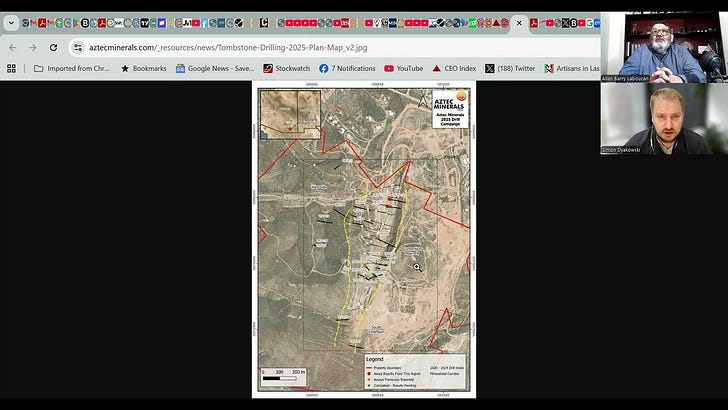
Task: Switch to the black C logo tab
Action: coord(264,23)
